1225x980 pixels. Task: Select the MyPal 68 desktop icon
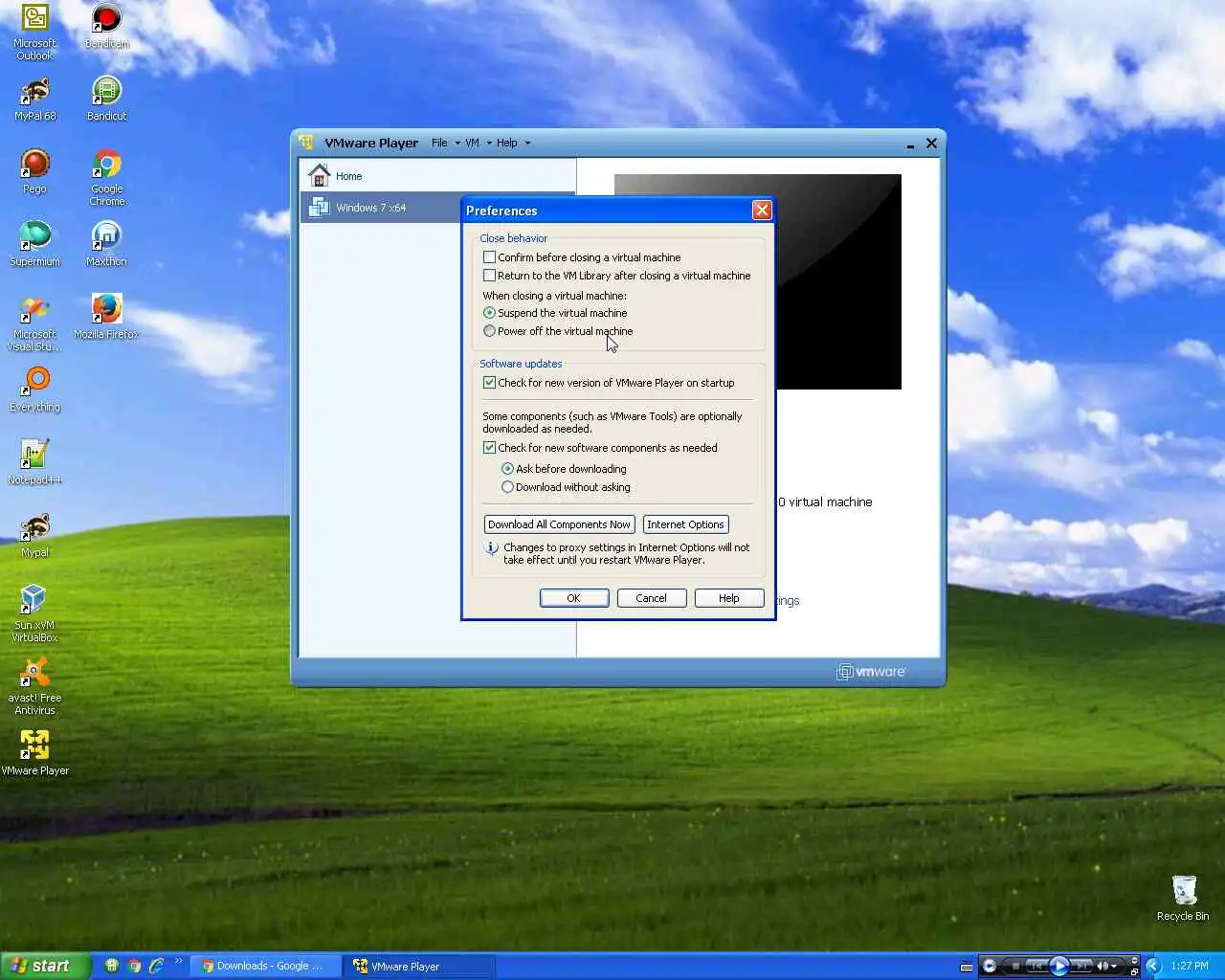click(x=34, y=99)
